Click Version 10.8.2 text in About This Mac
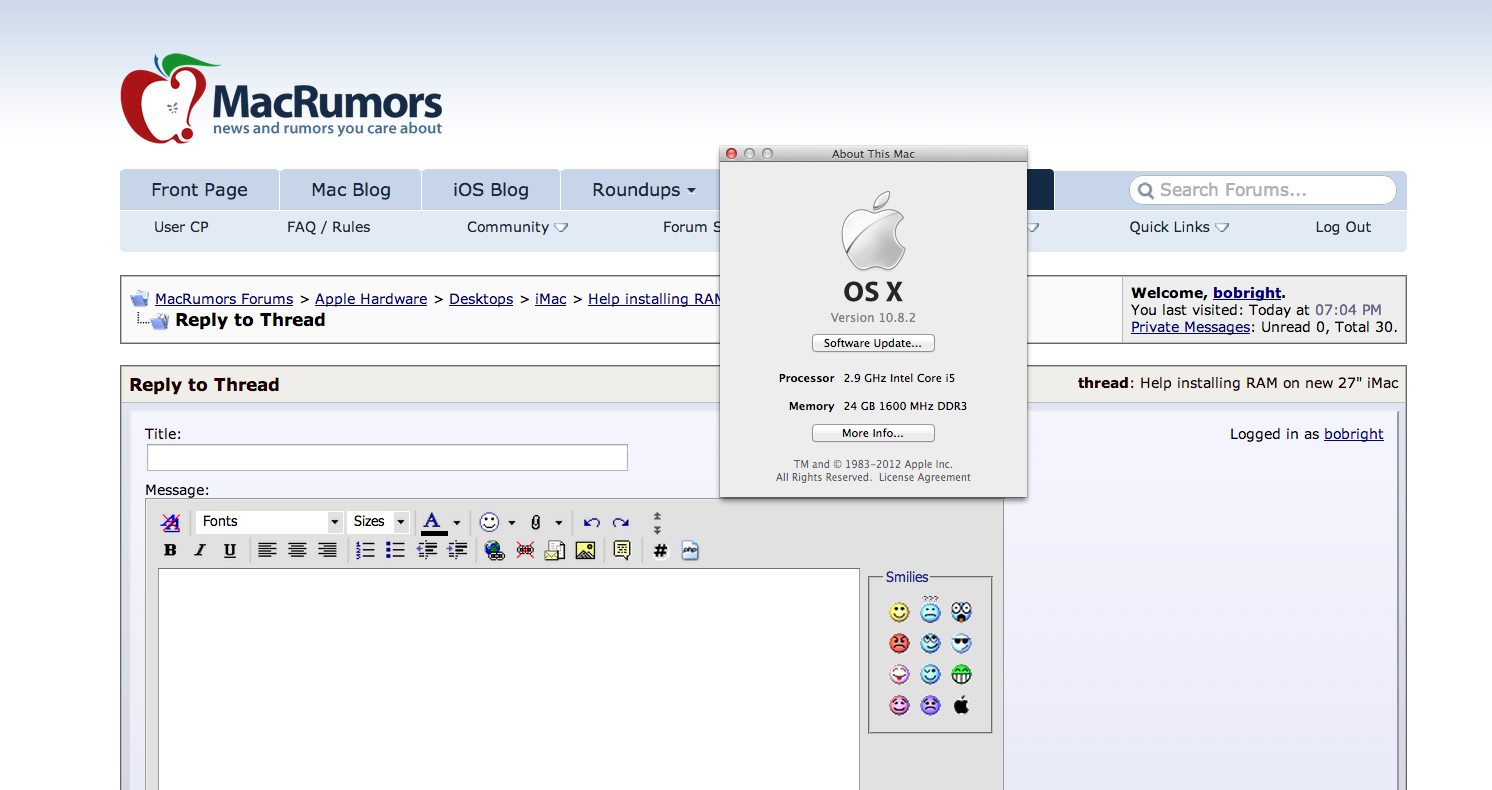 [x=873, y=317]
